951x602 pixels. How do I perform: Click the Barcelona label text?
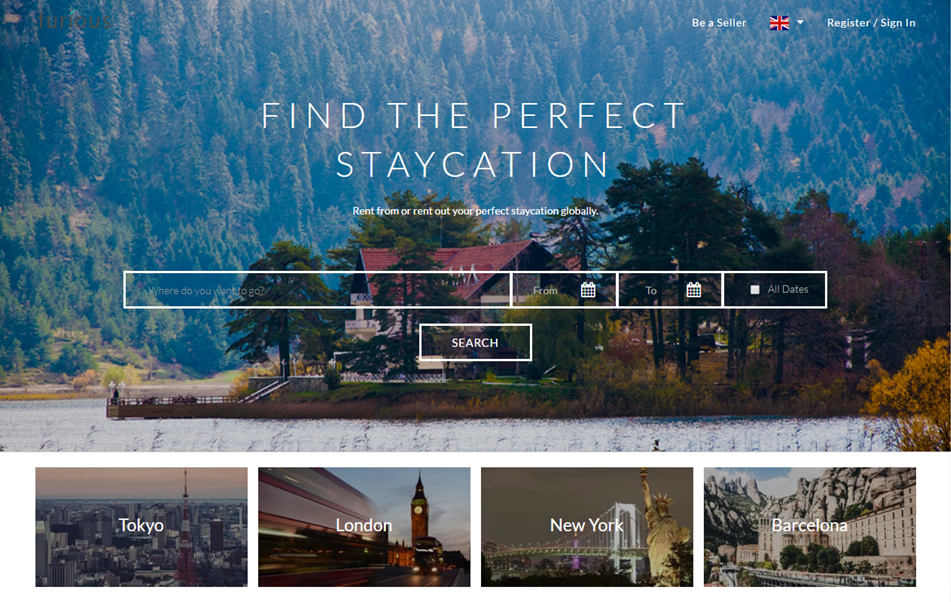(810, 525)
